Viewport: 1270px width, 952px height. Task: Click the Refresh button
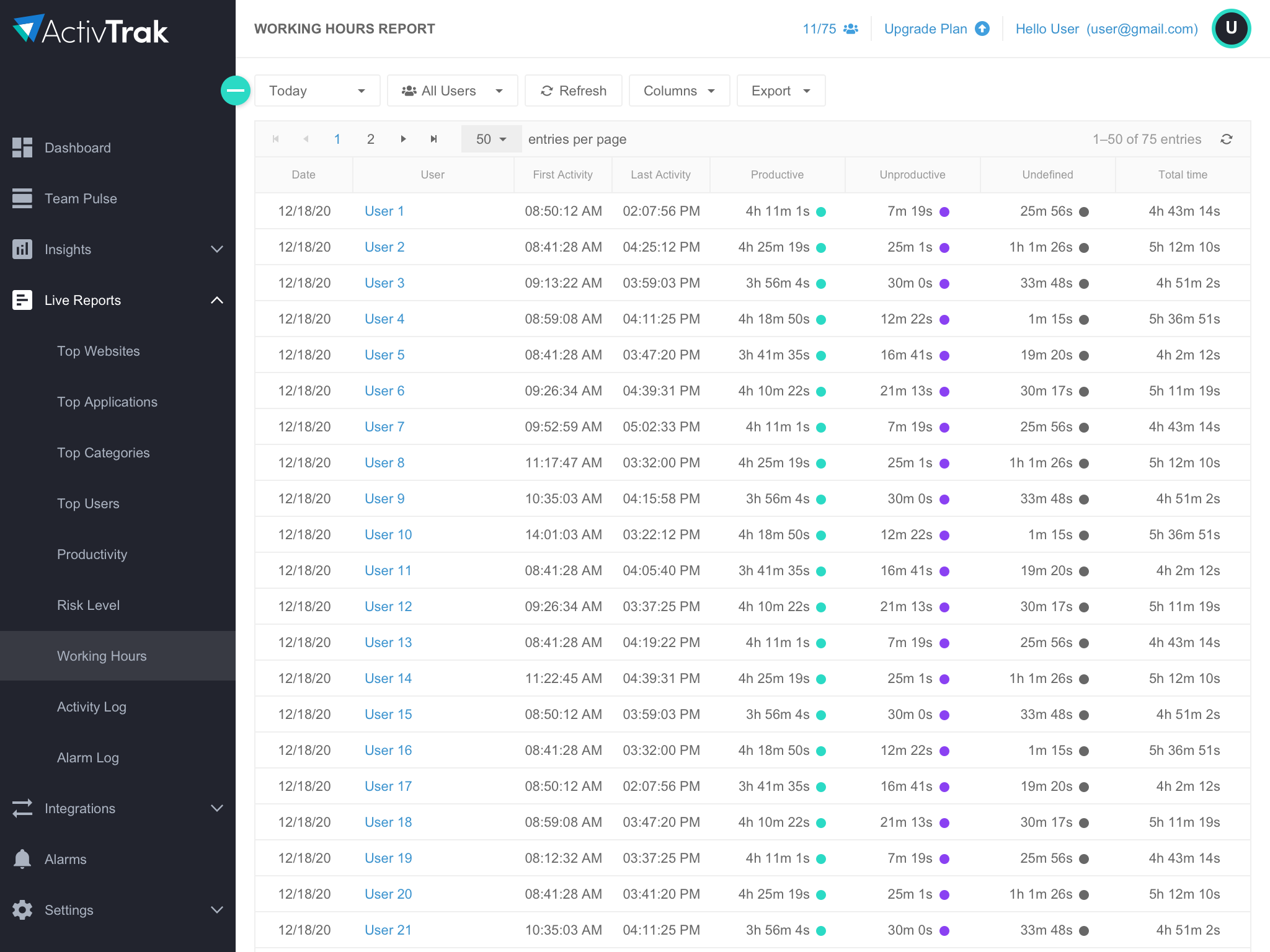pyautogui.click(x=573, y=91)
